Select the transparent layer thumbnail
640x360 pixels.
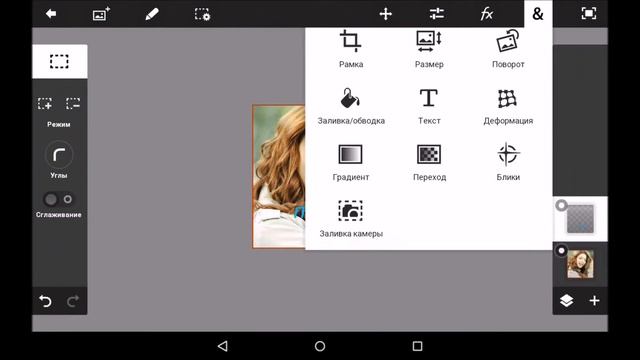click(x=580, y=219)
